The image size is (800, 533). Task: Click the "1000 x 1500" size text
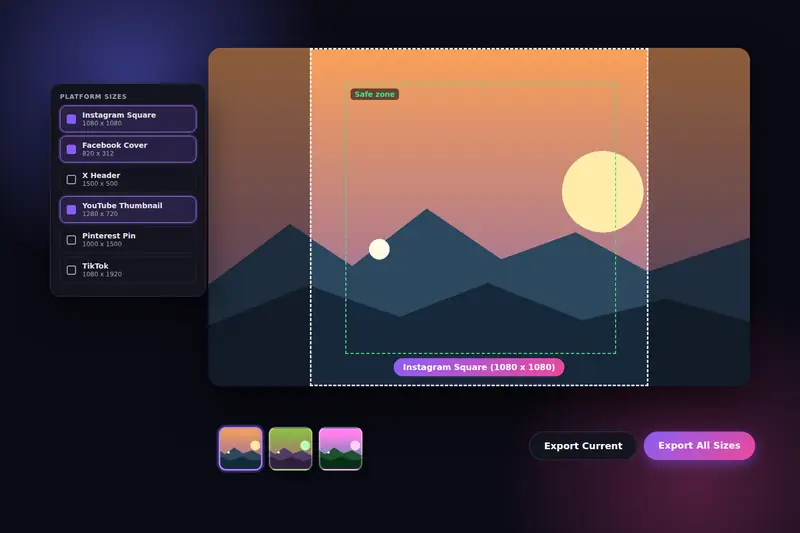[x=102, y=244]
